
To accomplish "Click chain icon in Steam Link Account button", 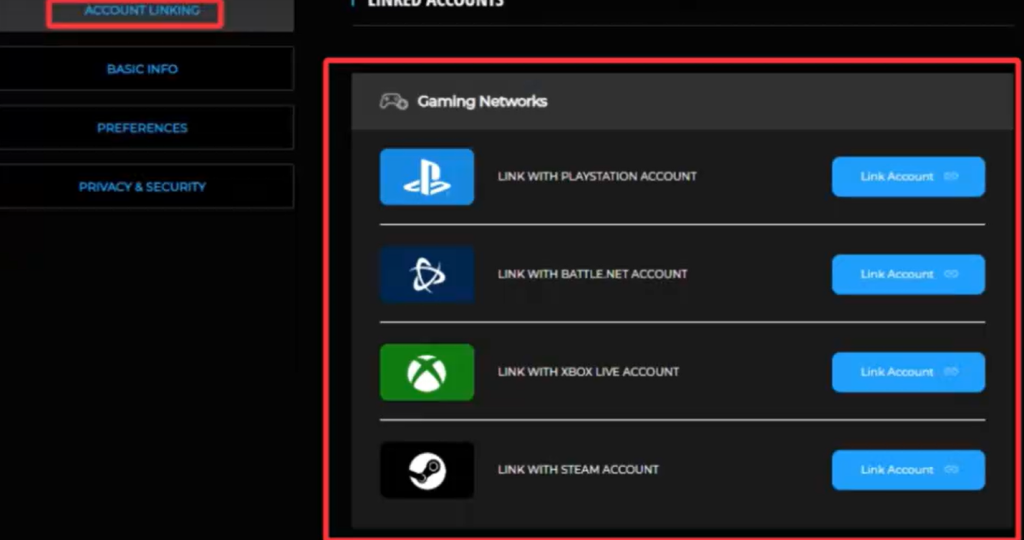I will click(951, 470).
